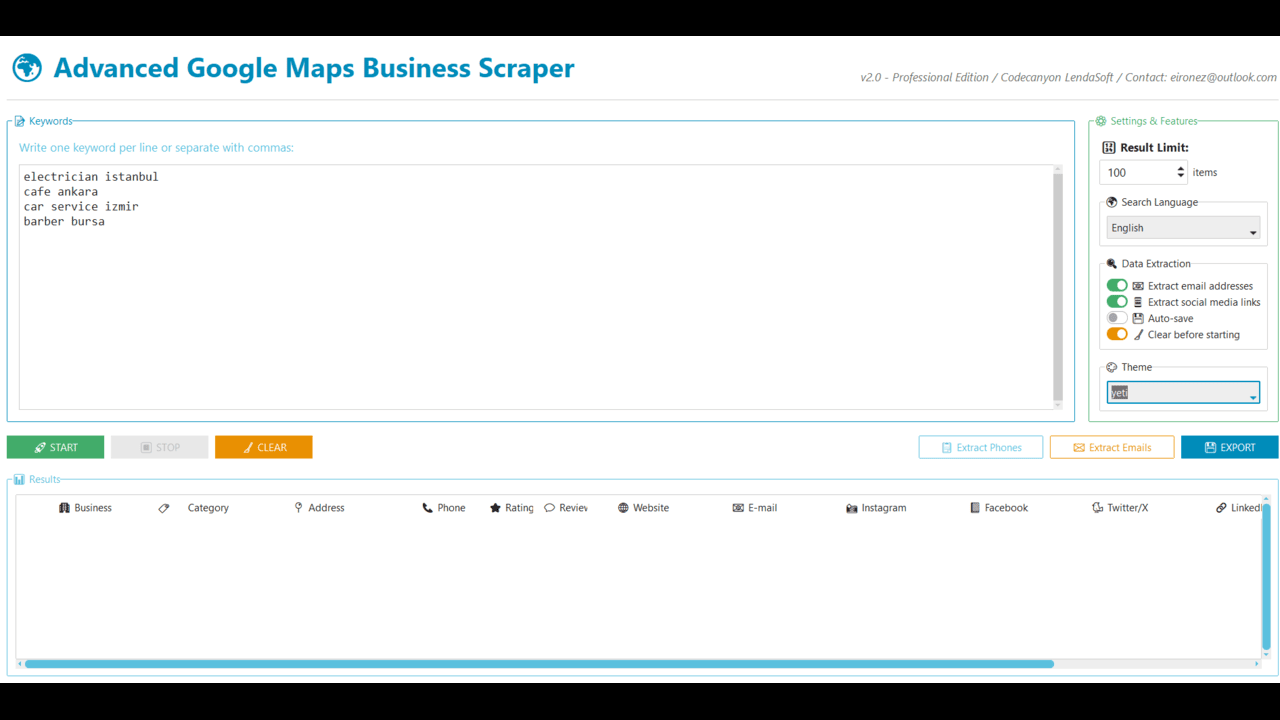Click the "Write one keyword per line" hint text
The image size is (1280, 720).
[156, 148]
